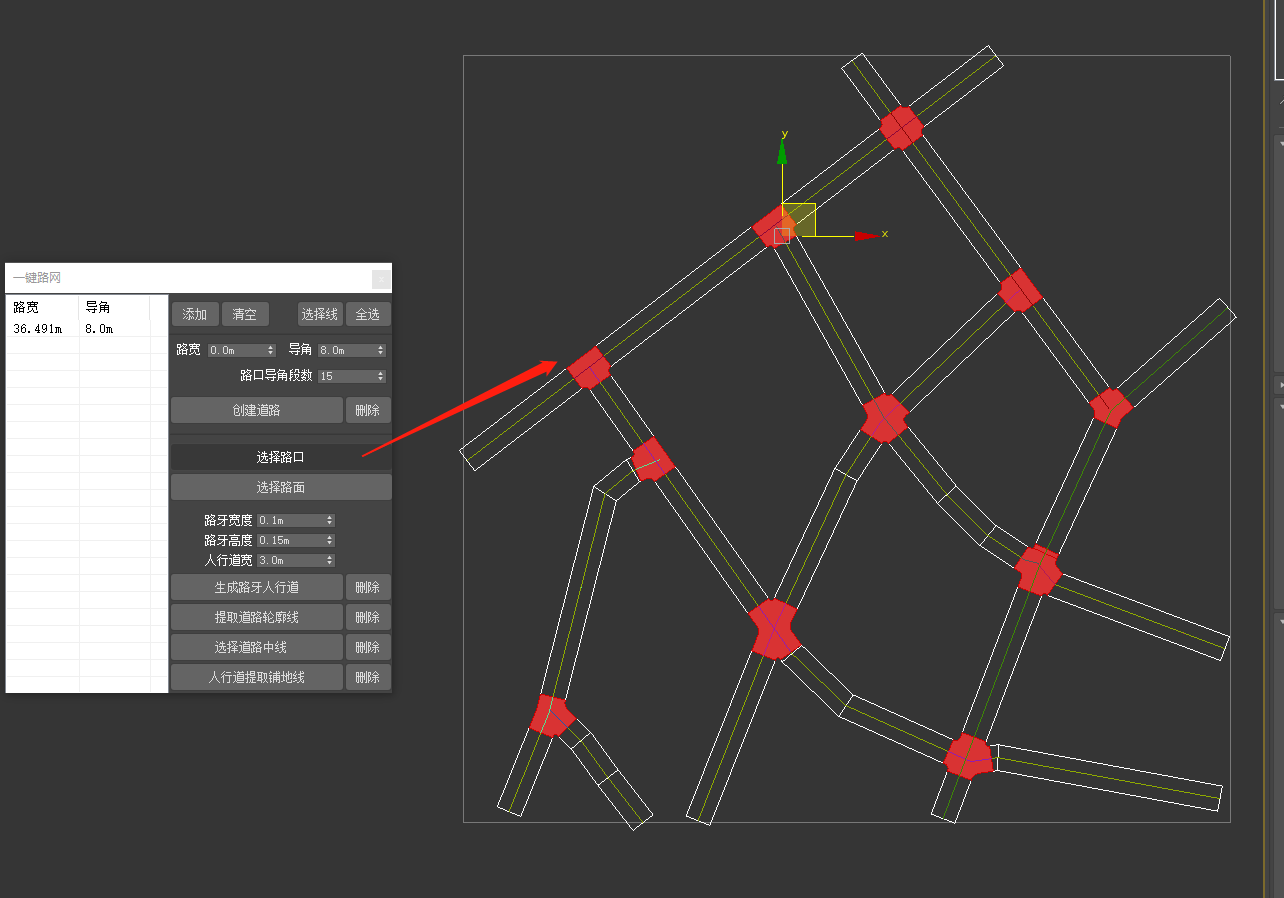
Task: Click the 添加 button
Action: click(x=195, y=314)
